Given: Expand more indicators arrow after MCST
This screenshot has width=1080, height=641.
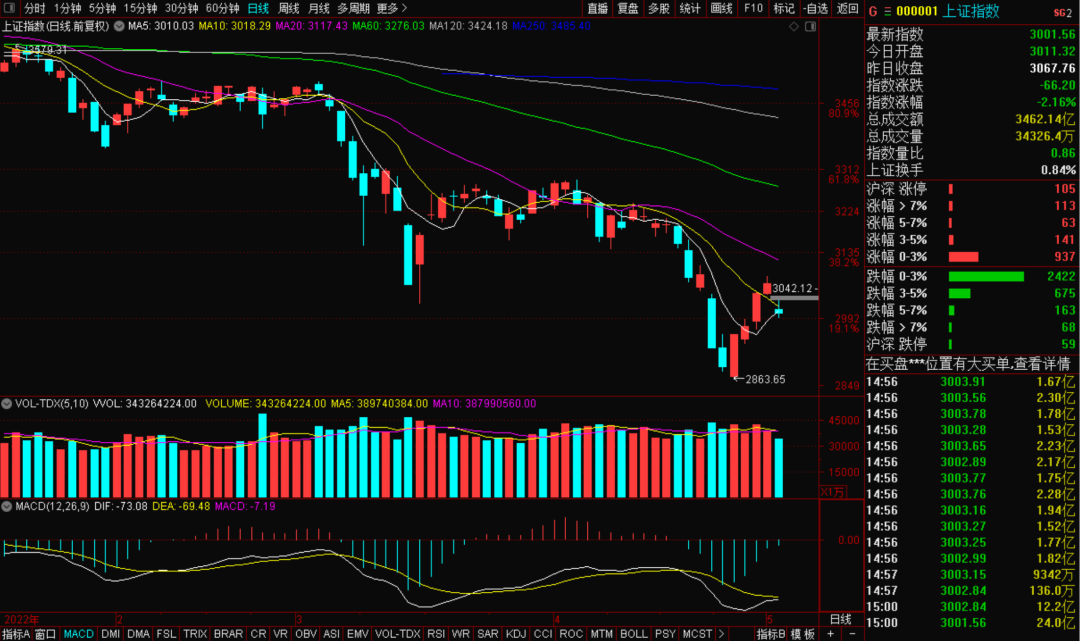Looking at the screenshot, I should coord(721,634).
